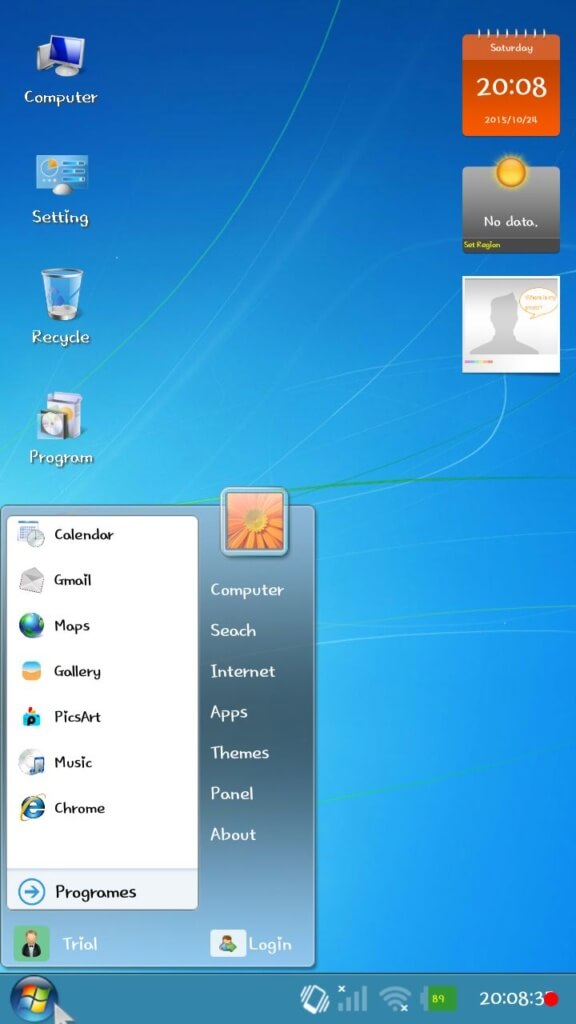Expand the Programes list
This screenshot has width=576, height=1024.
tap(103, 889)
